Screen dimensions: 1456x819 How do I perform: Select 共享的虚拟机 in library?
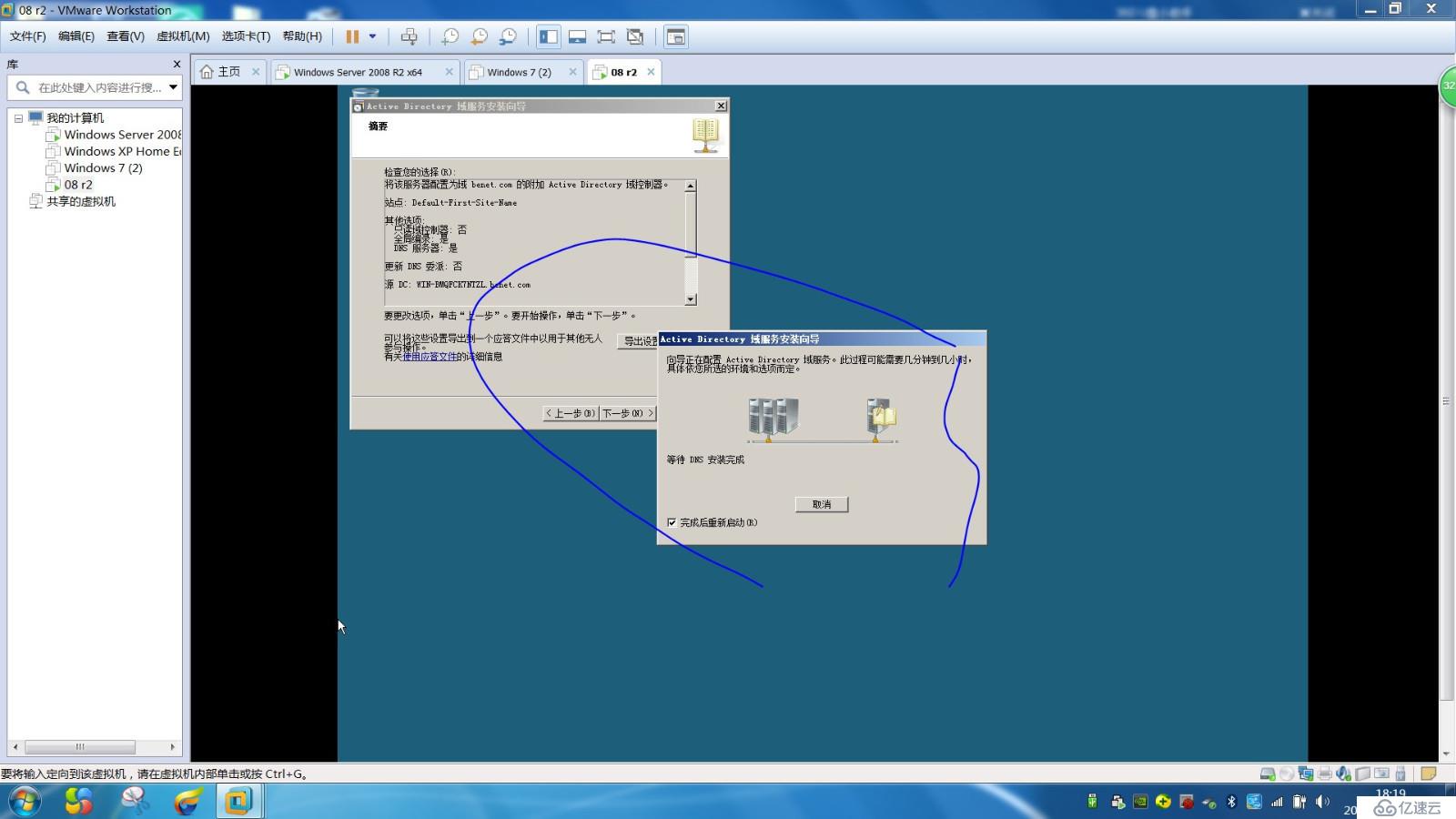click(x=81, y=201)
